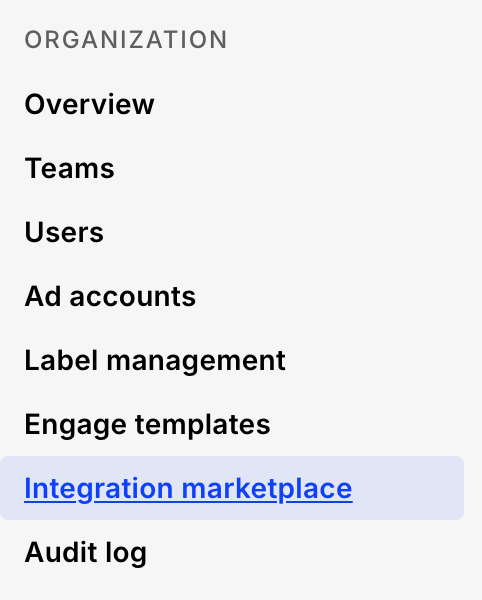Open the Overview page
The width and height of the screenshot is (482, 600).
[89, 104]
